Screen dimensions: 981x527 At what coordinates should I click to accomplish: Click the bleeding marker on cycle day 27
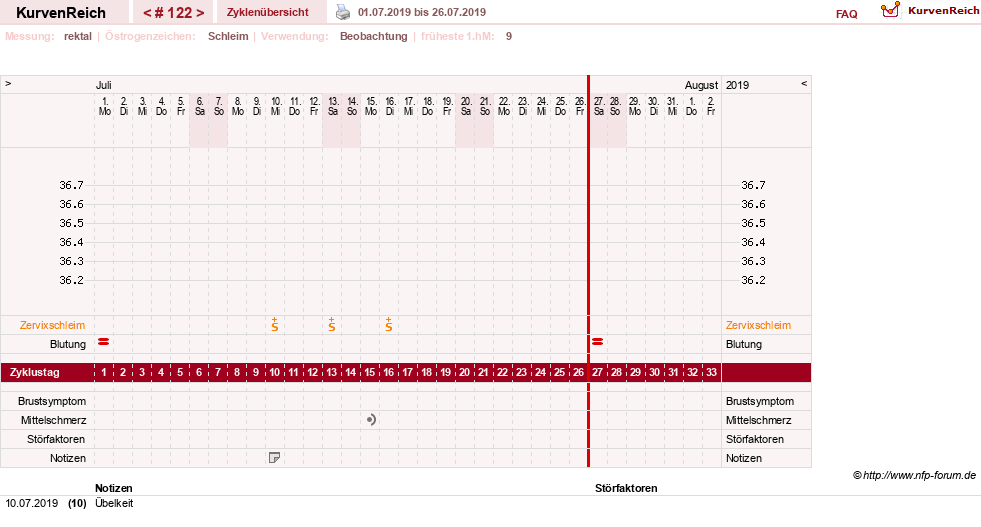point(597,342)
